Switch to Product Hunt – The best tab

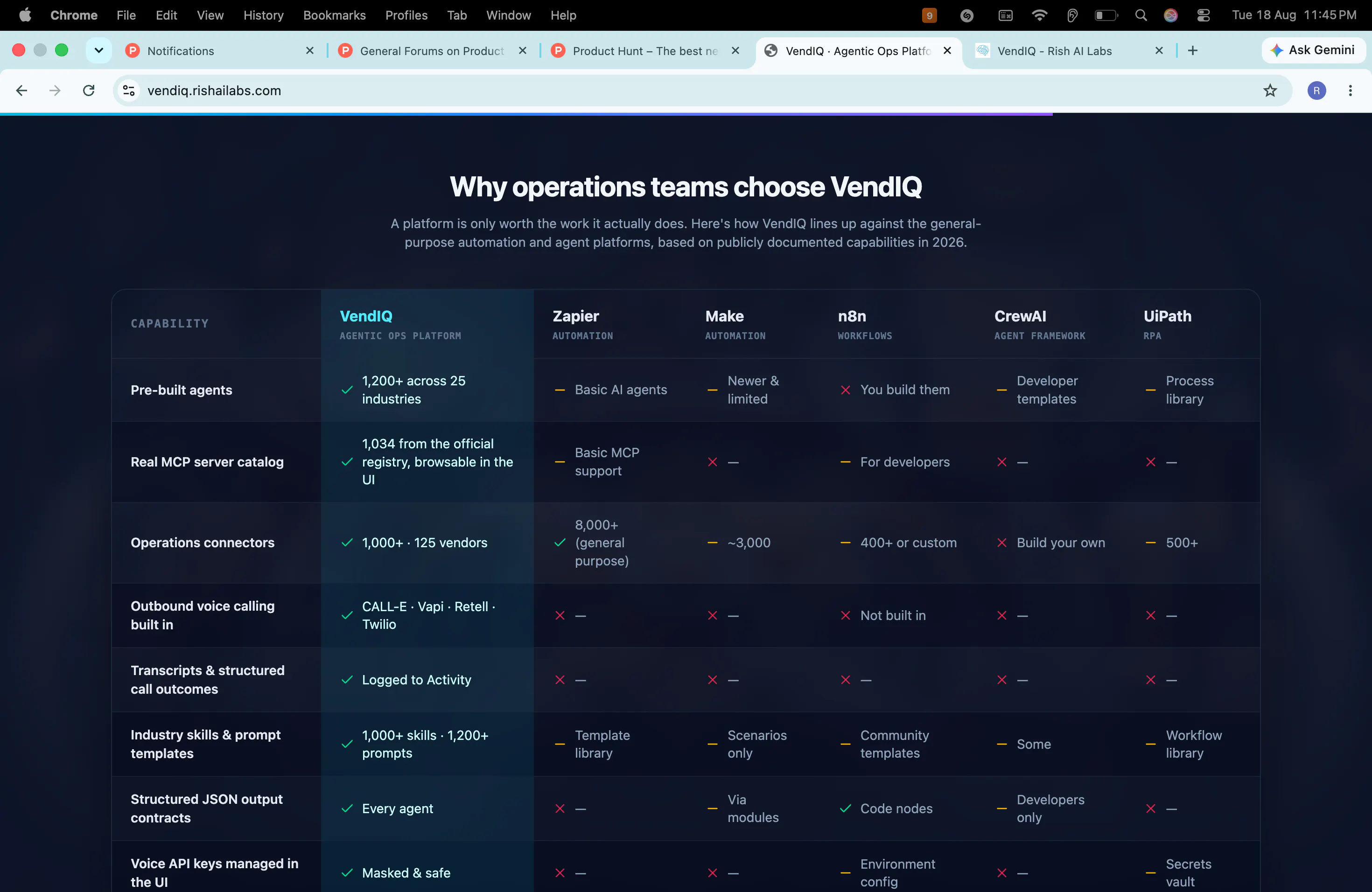pyautogui.click(x=645, y=51)
